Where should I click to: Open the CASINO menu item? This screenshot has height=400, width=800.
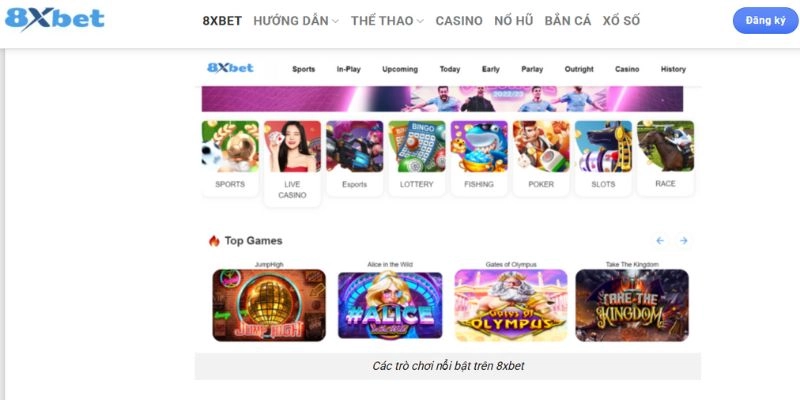[x=459, y=21]
